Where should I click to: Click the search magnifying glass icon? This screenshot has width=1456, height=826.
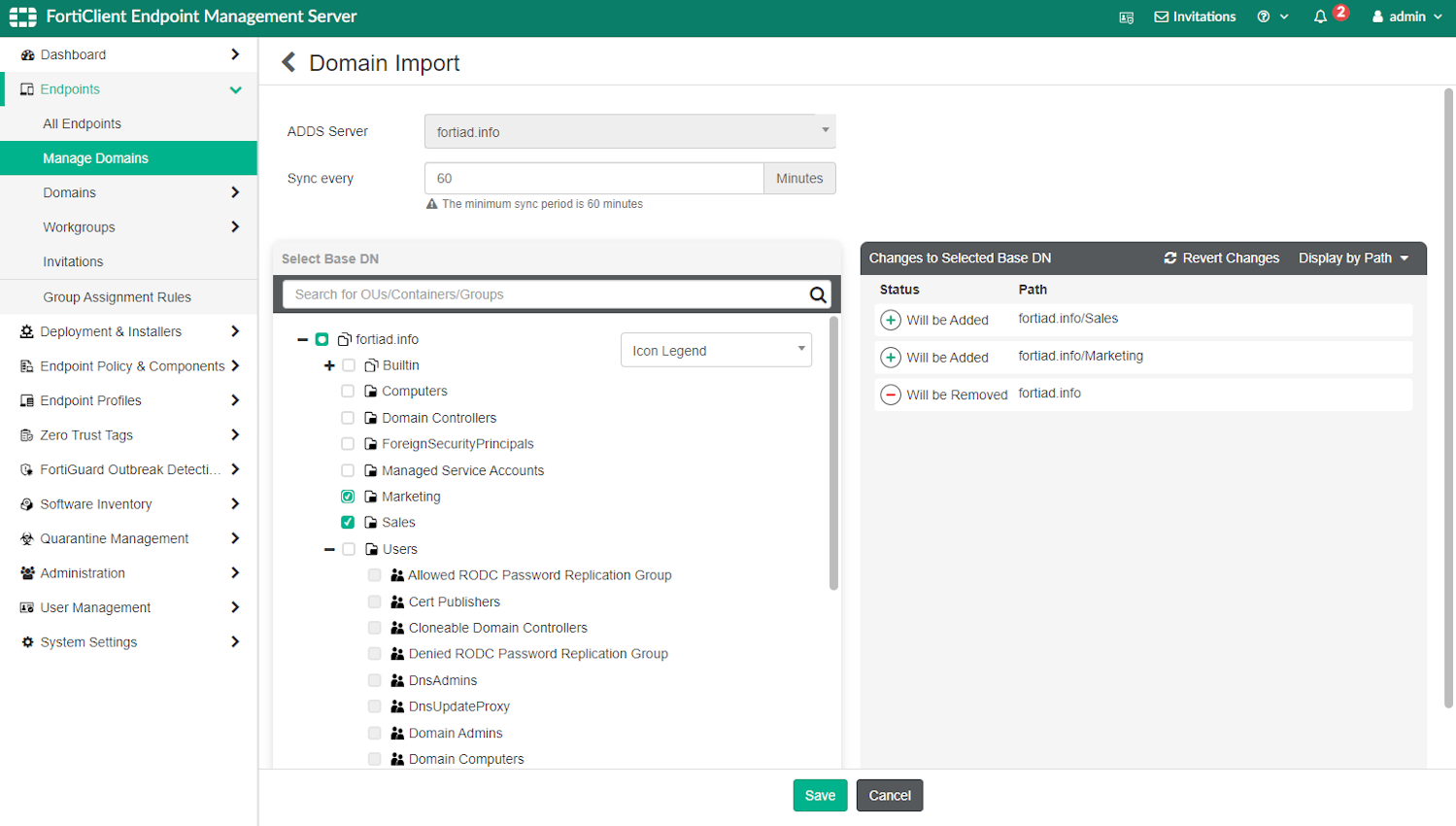(x=817, y=293)
